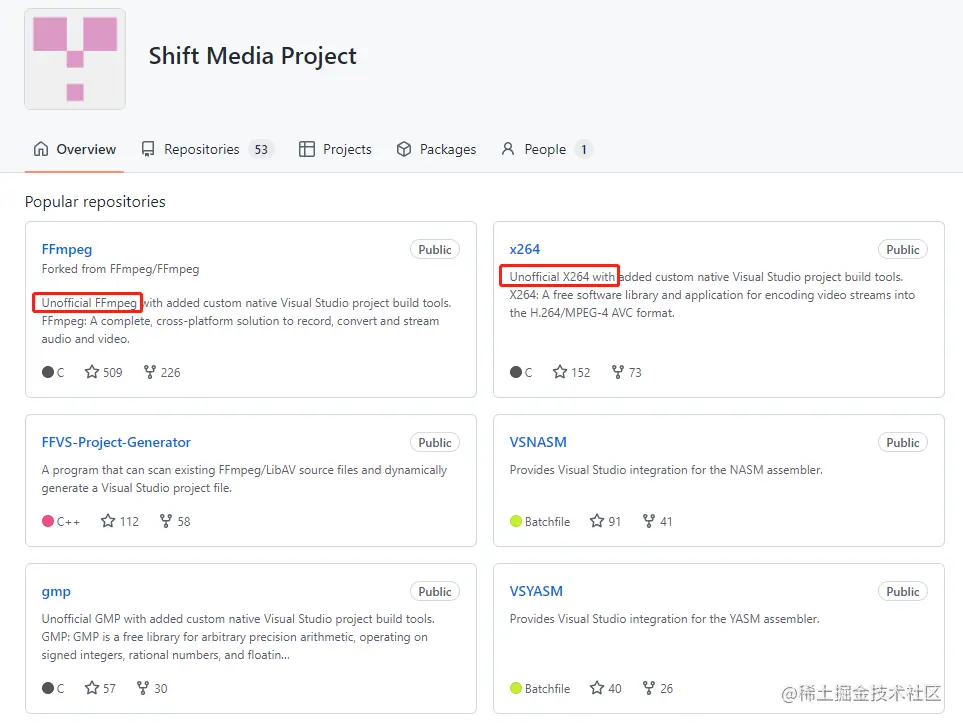Screen dimensions: 963x725
Task: Click the gmp fork count 30
Action: pyautogui.click(x=161, y=688)
